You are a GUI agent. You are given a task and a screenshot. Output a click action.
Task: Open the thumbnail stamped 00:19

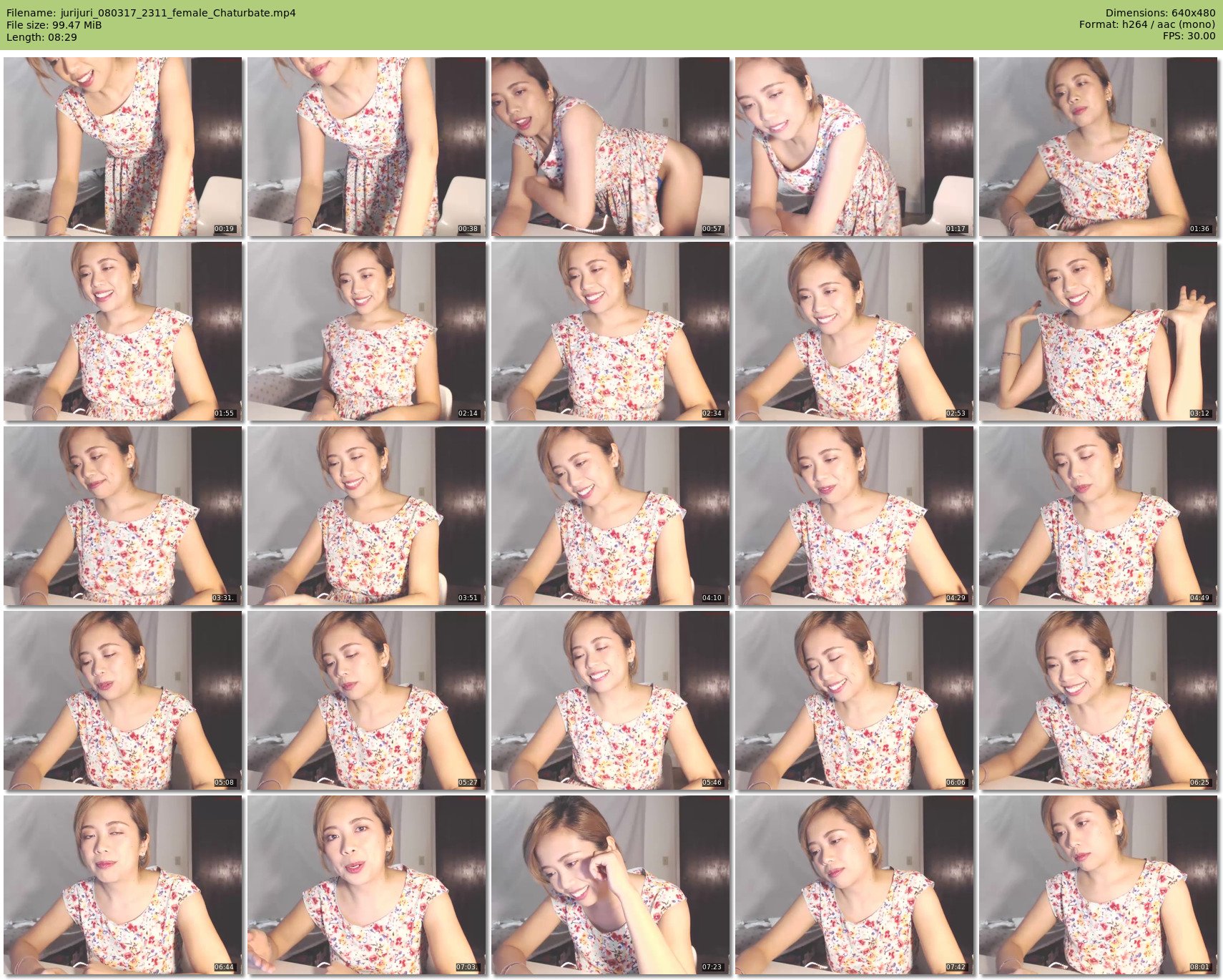tap(123, 147)
